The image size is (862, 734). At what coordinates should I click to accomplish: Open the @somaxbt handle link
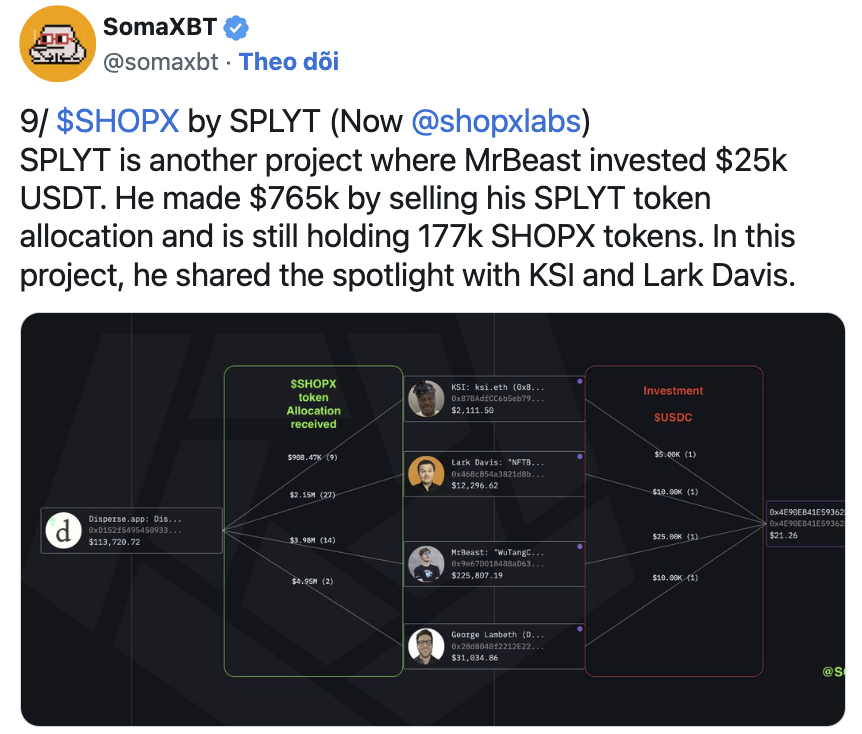click(161, 62)
